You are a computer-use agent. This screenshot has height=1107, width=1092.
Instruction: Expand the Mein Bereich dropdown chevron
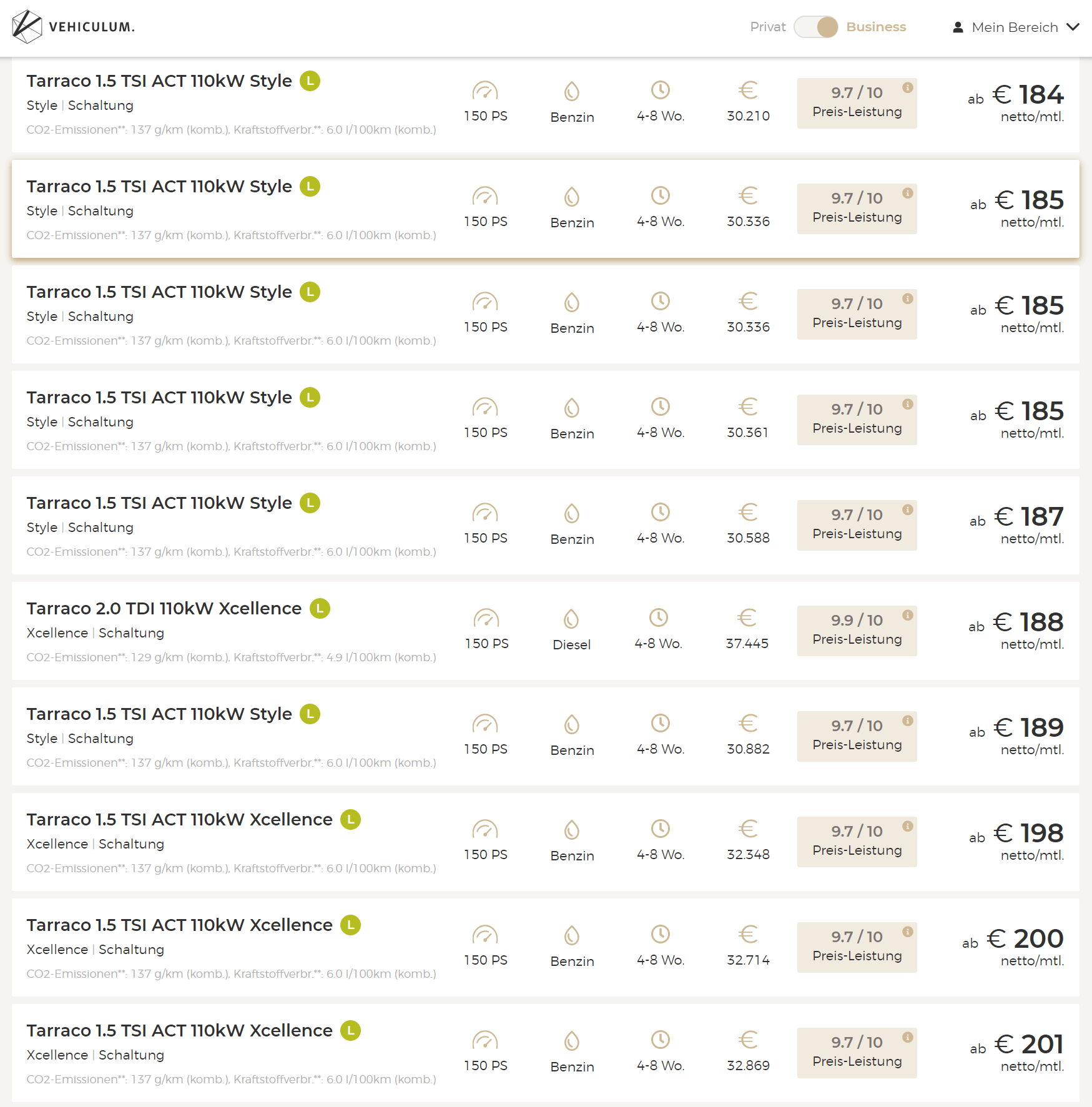1073,27
